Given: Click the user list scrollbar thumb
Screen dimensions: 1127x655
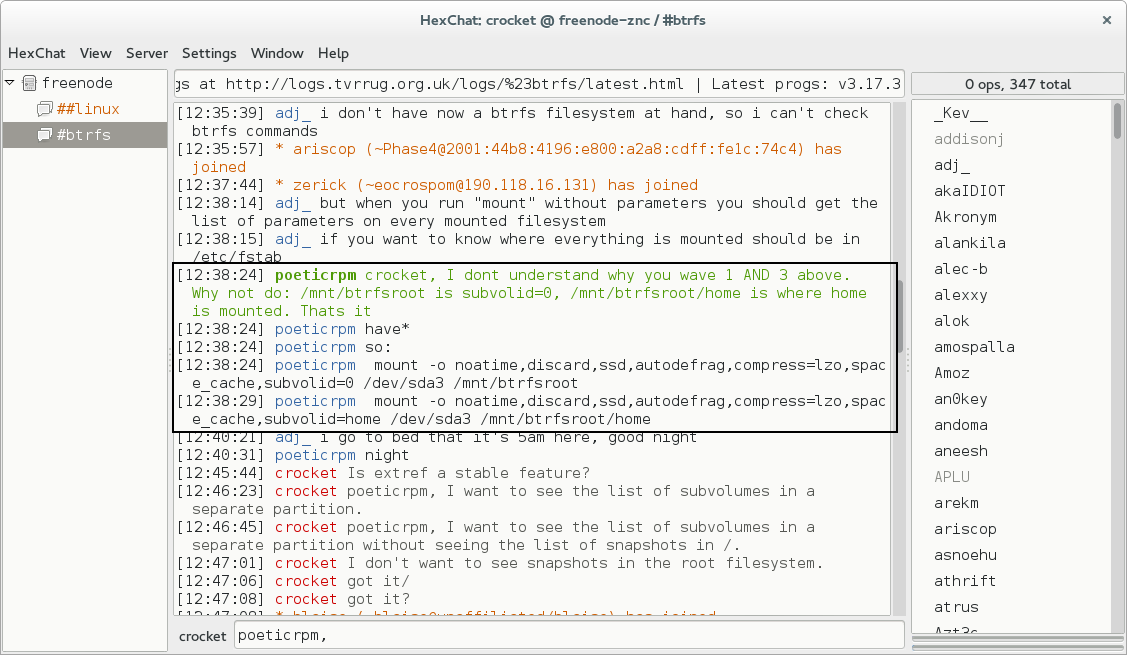Looking at the screenshot, I should pyautogui.click(x=1117, y=121).
